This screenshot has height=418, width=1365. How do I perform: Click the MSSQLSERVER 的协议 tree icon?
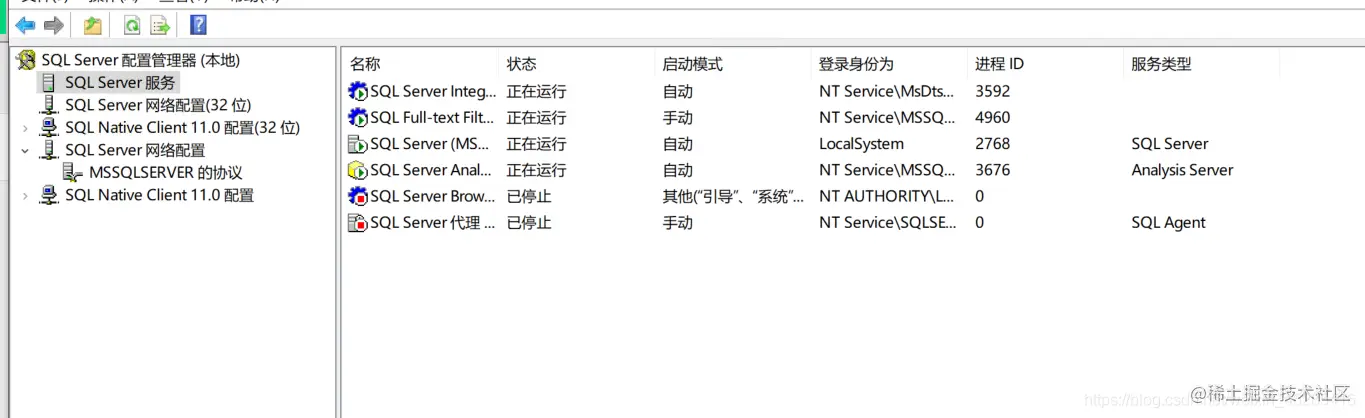(73, 173)
